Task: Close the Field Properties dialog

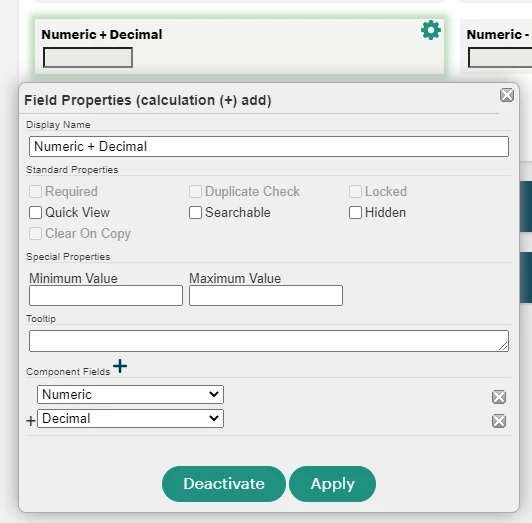Action: tap(507, 95)
